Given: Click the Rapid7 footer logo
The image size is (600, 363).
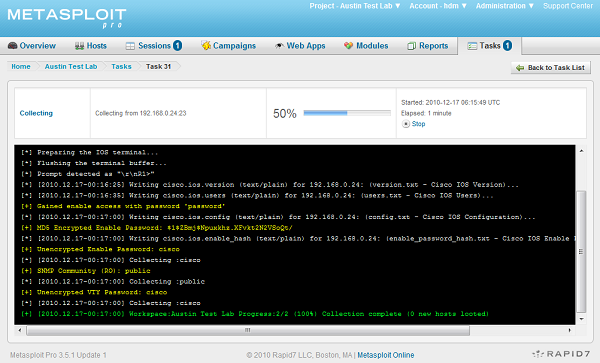Looking at the screenshot, I should 561,354.
